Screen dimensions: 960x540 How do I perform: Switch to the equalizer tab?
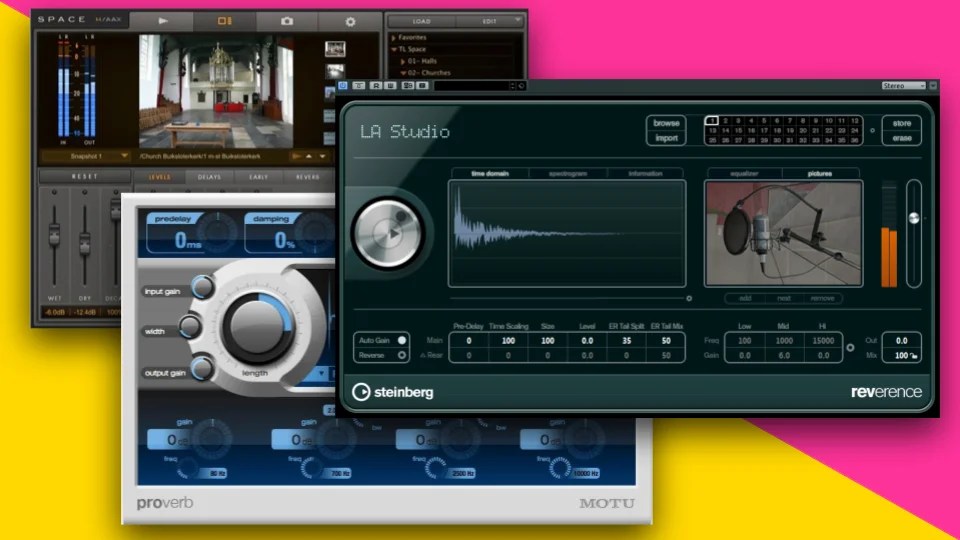(744, 174)
